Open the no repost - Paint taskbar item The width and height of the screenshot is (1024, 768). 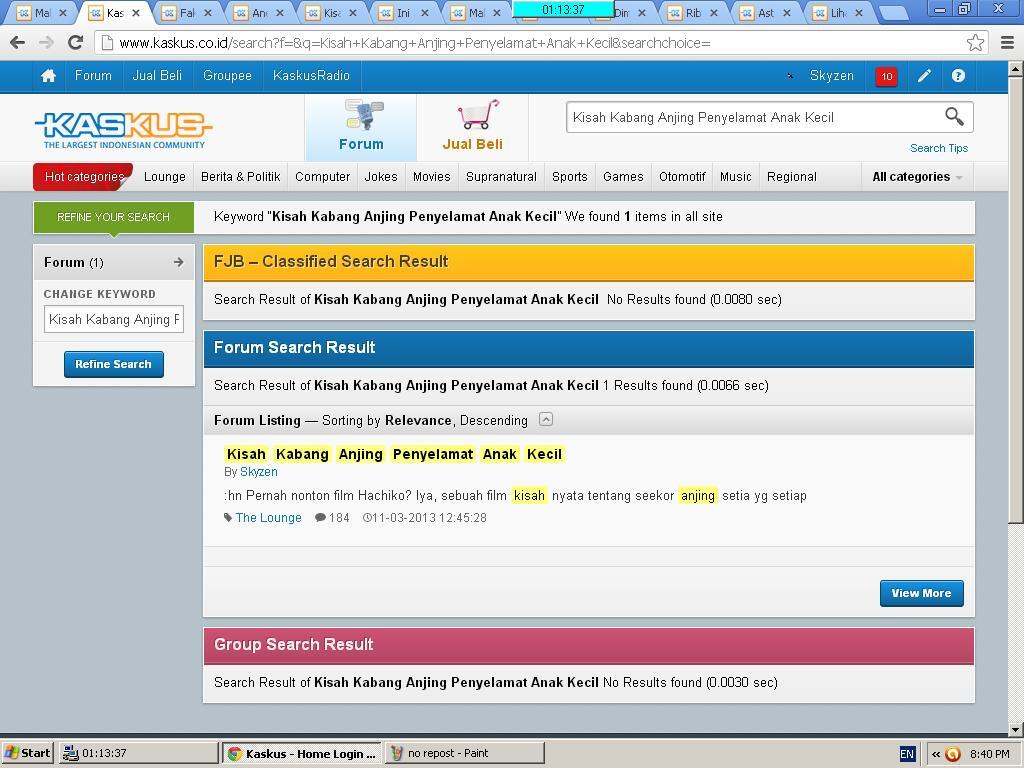[x=464, y=753]
